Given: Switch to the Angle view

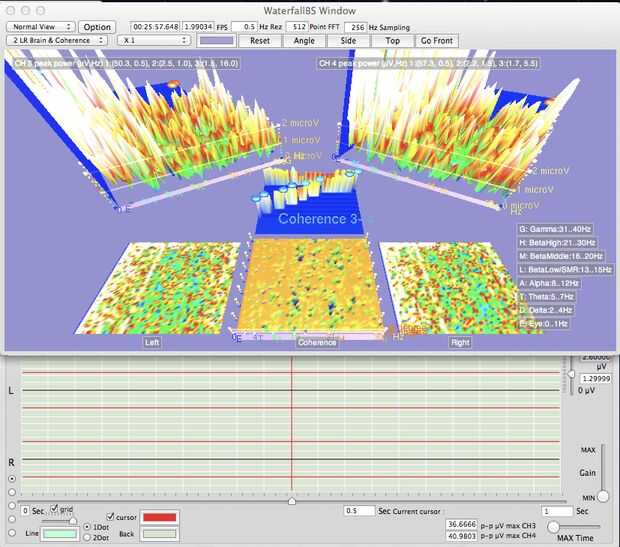Looking at the screenshot, I should click(304, 41).
